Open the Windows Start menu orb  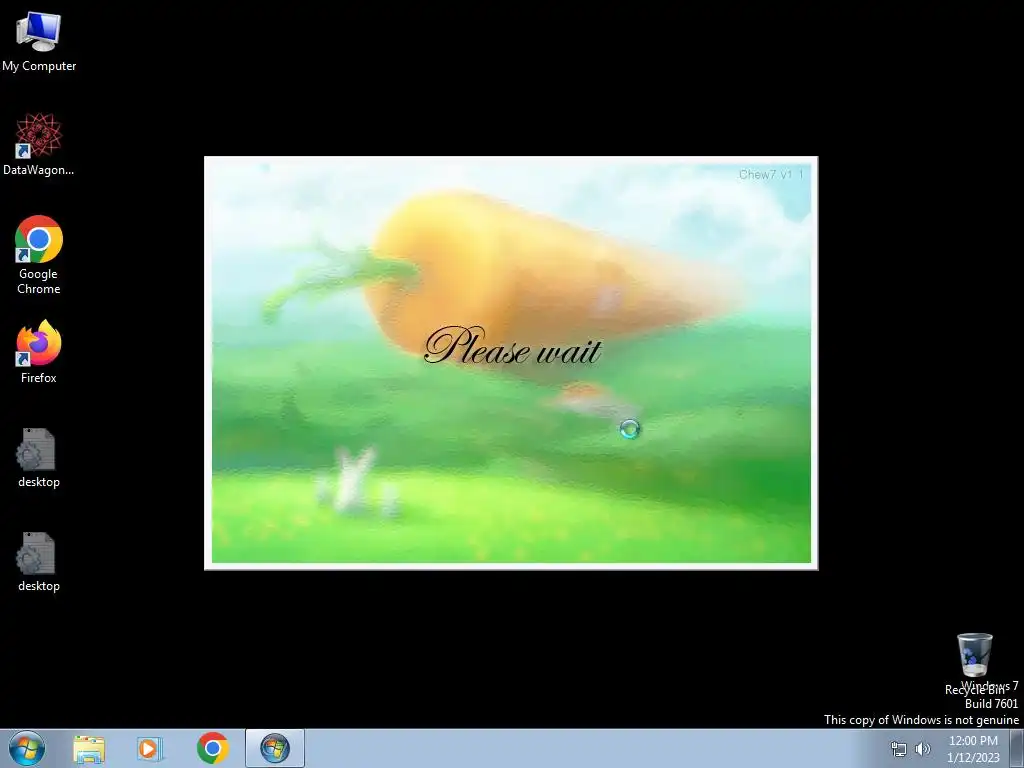click(27, 748)
